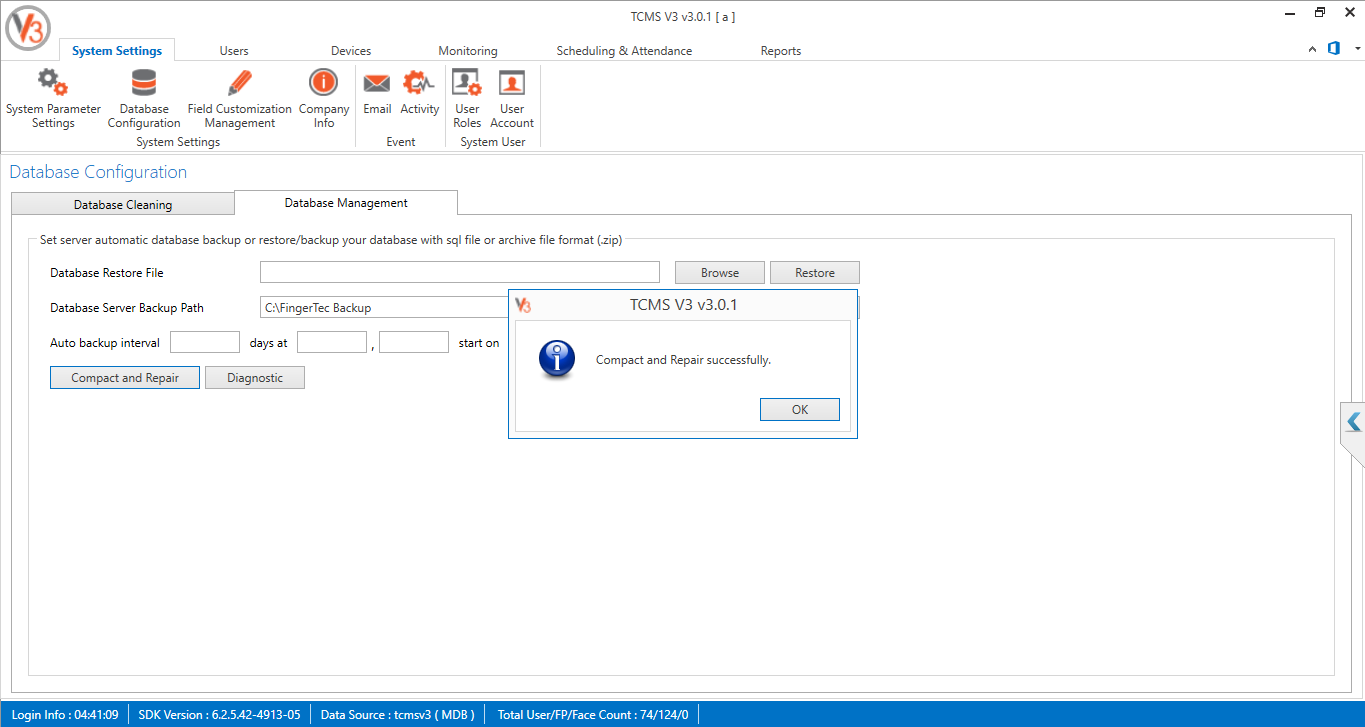The height and width of the screenshot is (727, 1365).
Task: Restore down the application window
Action: pyautogui.click(x=1320, y=13)
